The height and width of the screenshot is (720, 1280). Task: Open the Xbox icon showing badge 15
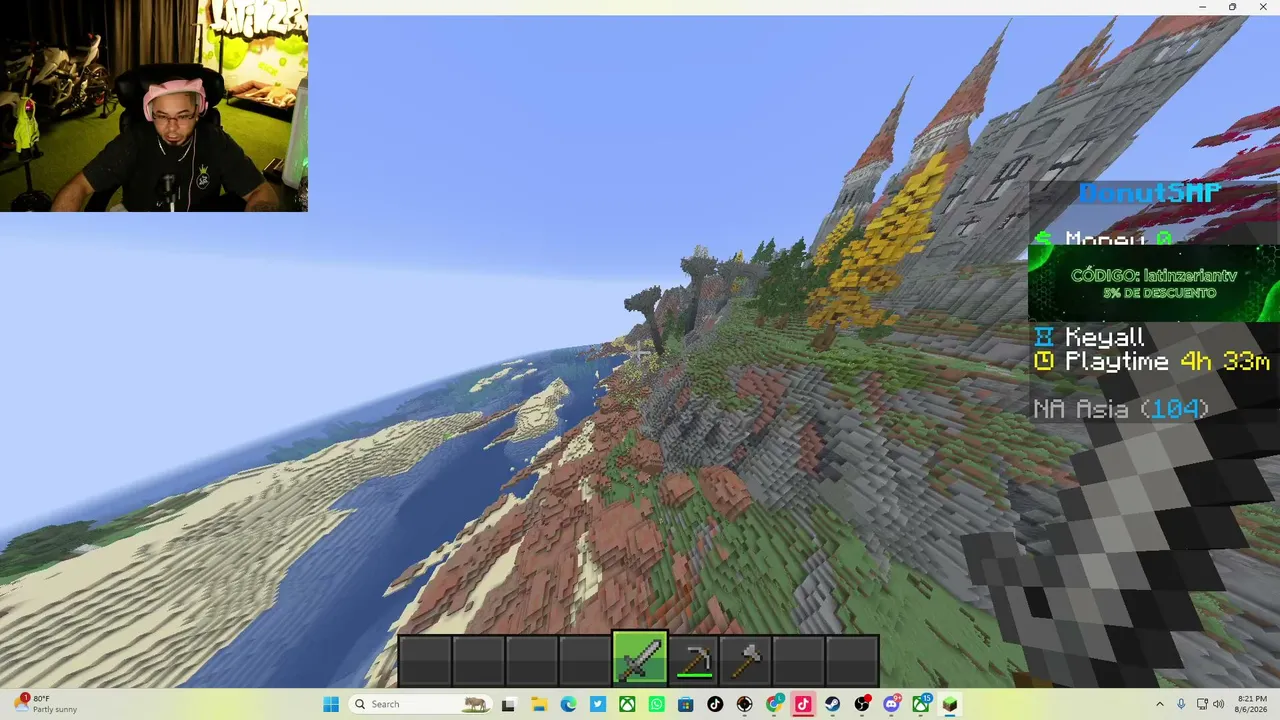pyautogui.click(x=921, y=704)
